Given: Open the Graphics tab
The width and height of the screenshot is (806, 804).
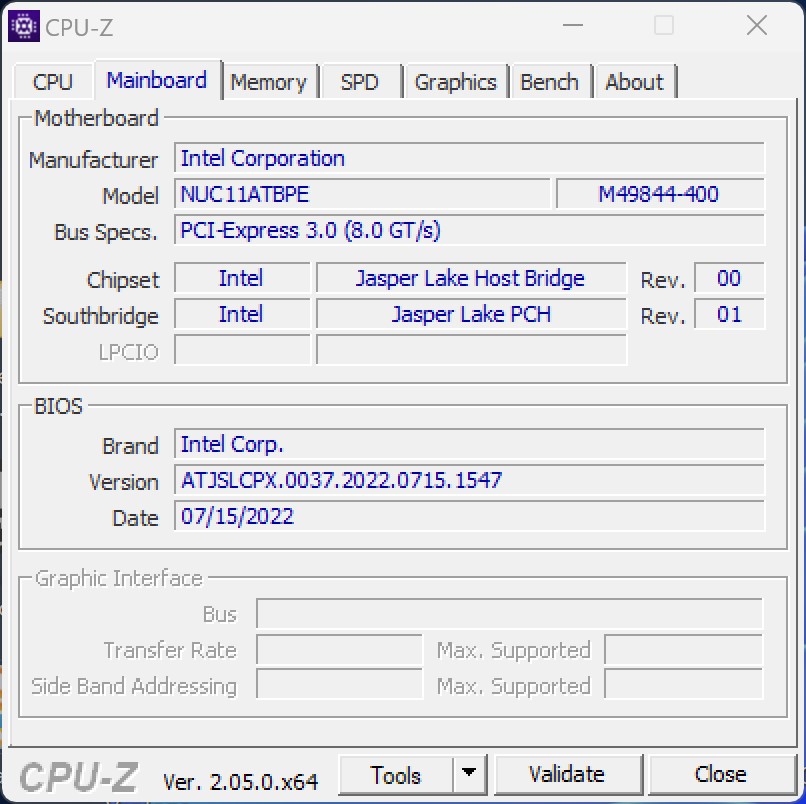Looking at the screenshot, I should click(455, 82).
